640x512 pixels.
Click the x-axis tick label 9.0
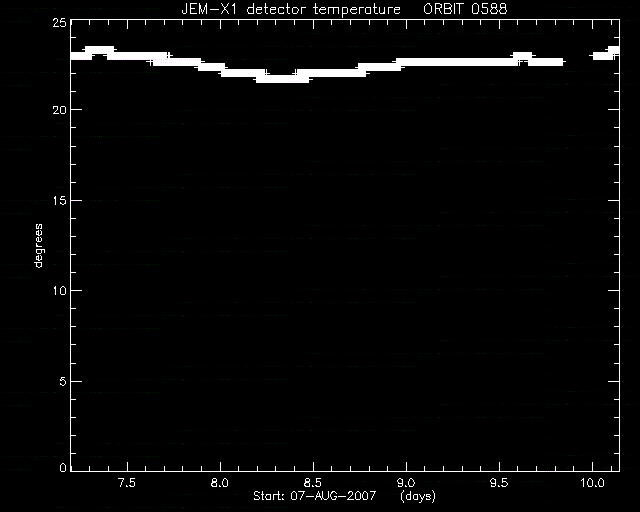tap(406, 483)
